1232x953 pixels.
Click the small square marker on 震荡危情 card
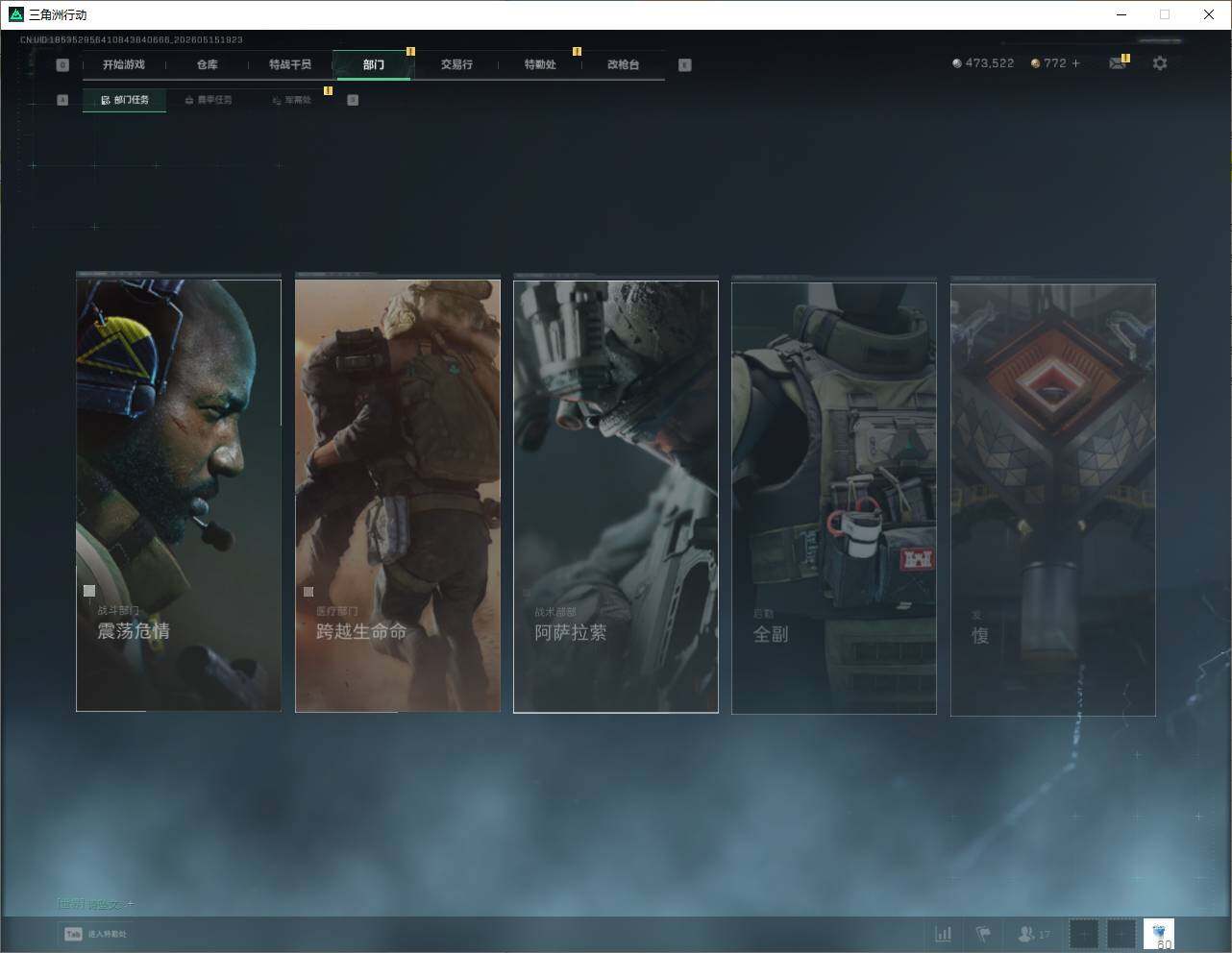coord(89,591)
